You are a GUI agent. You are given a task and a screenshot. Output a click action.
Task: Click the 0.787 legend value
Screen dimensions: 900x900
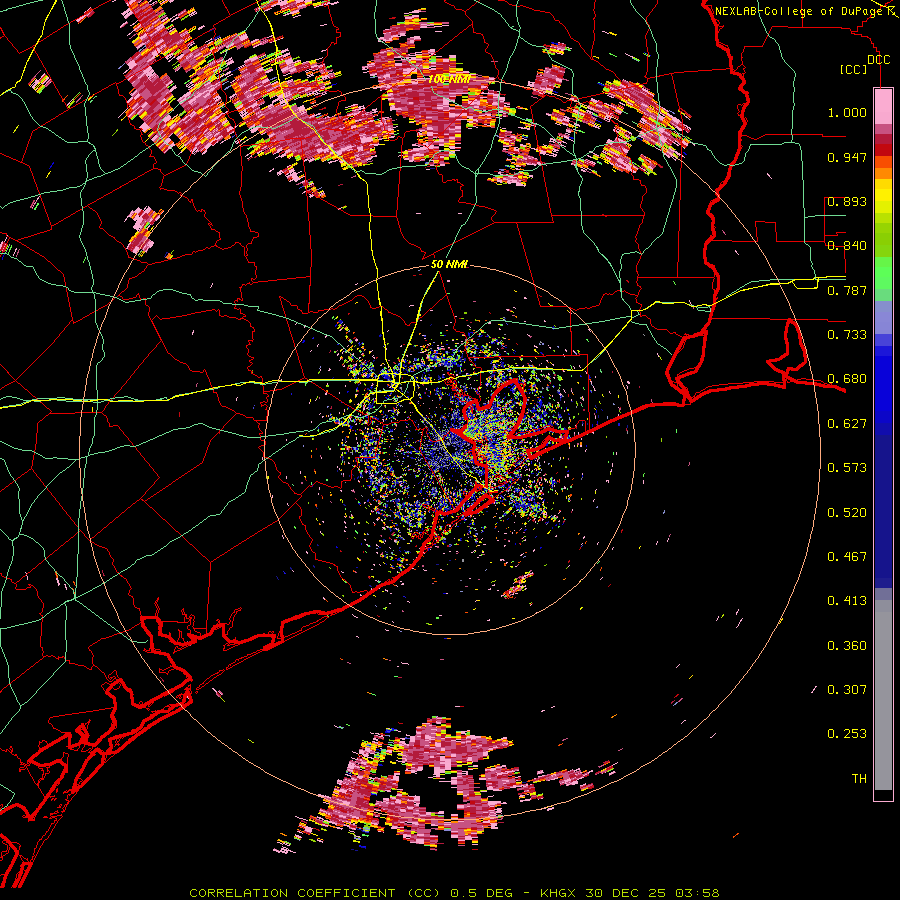coord(847,290)
